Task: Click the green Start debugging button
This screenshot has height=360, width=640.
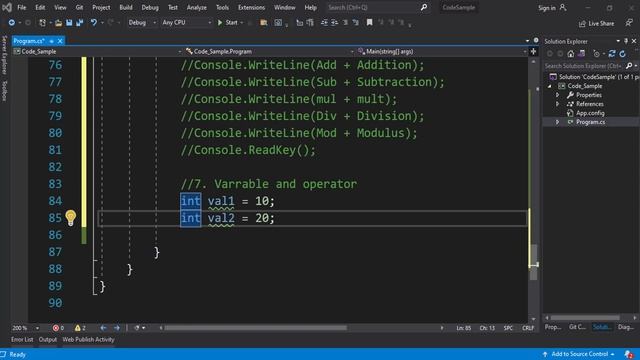Action: click(228, 23)
